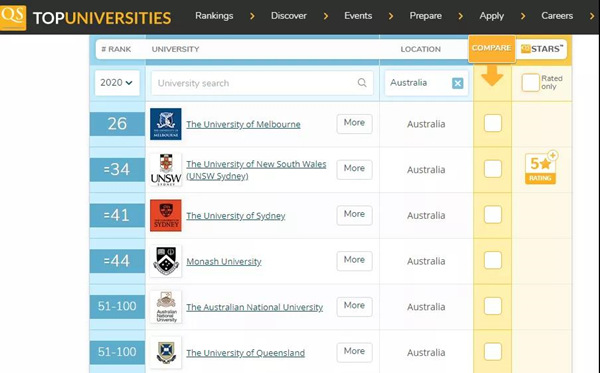Open the 2020 year dropdown

[x=117, y=83]
